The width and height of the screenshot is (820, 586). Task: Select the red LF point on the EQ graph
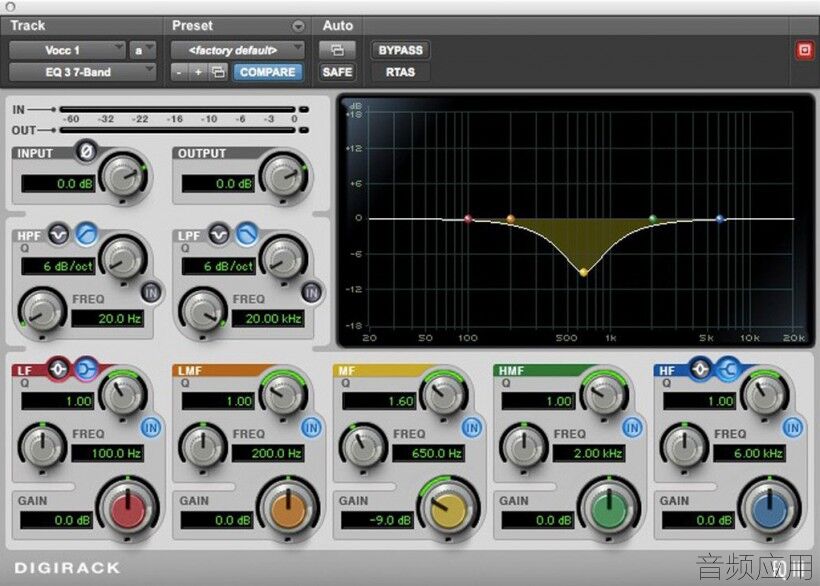coord(469,219)
